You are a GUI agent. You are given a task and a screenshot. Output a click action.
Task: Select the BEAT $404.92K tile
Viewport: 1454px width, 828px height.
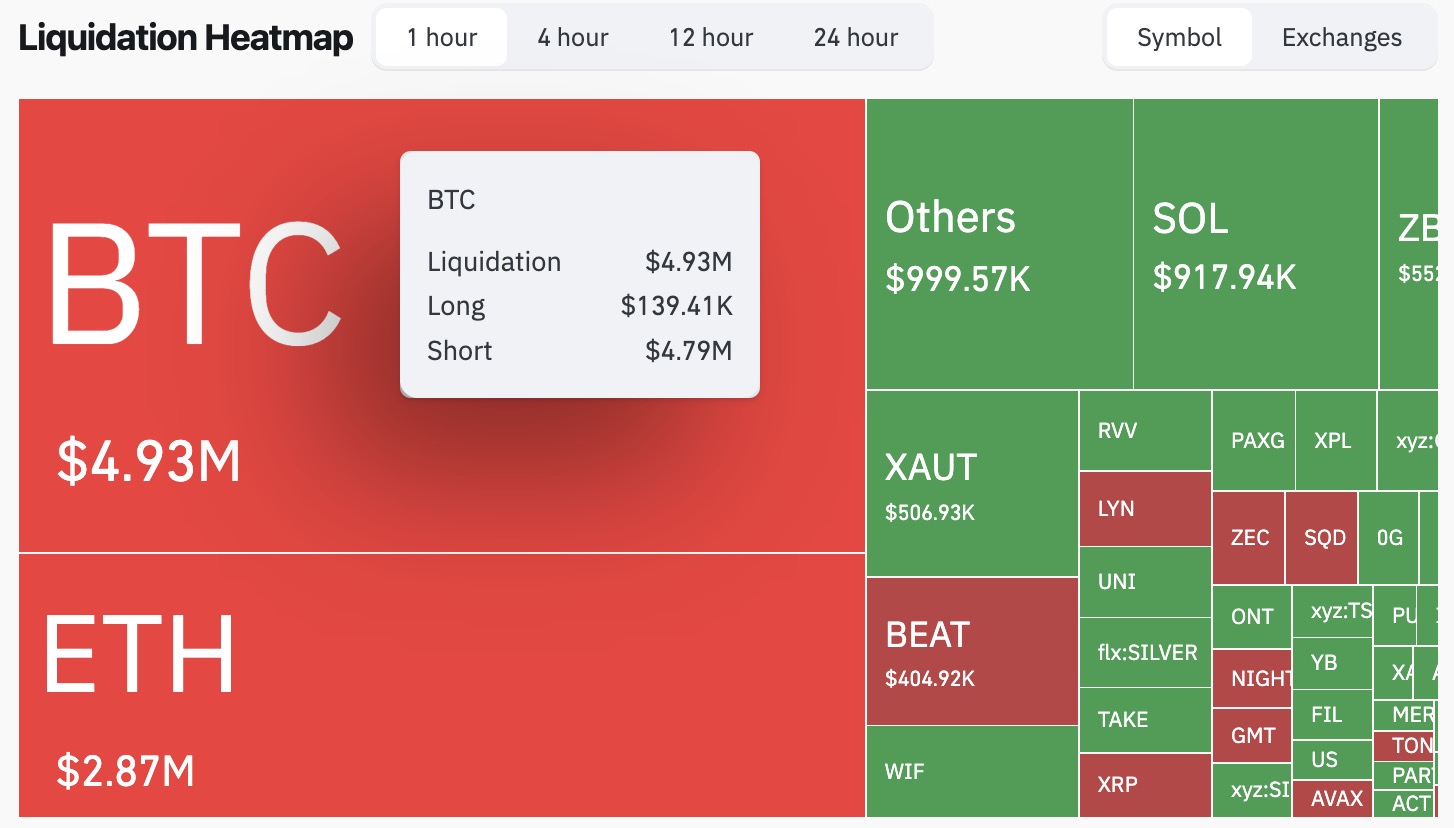tap(972, 651)
